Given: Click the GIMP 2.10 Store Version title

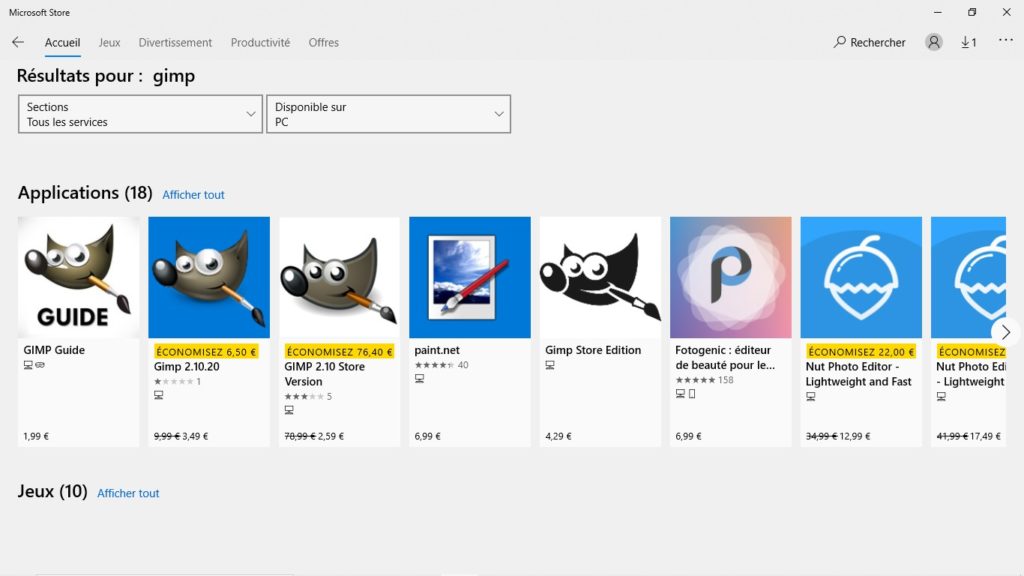Looking at the screenshot, I should click(325, 374).
